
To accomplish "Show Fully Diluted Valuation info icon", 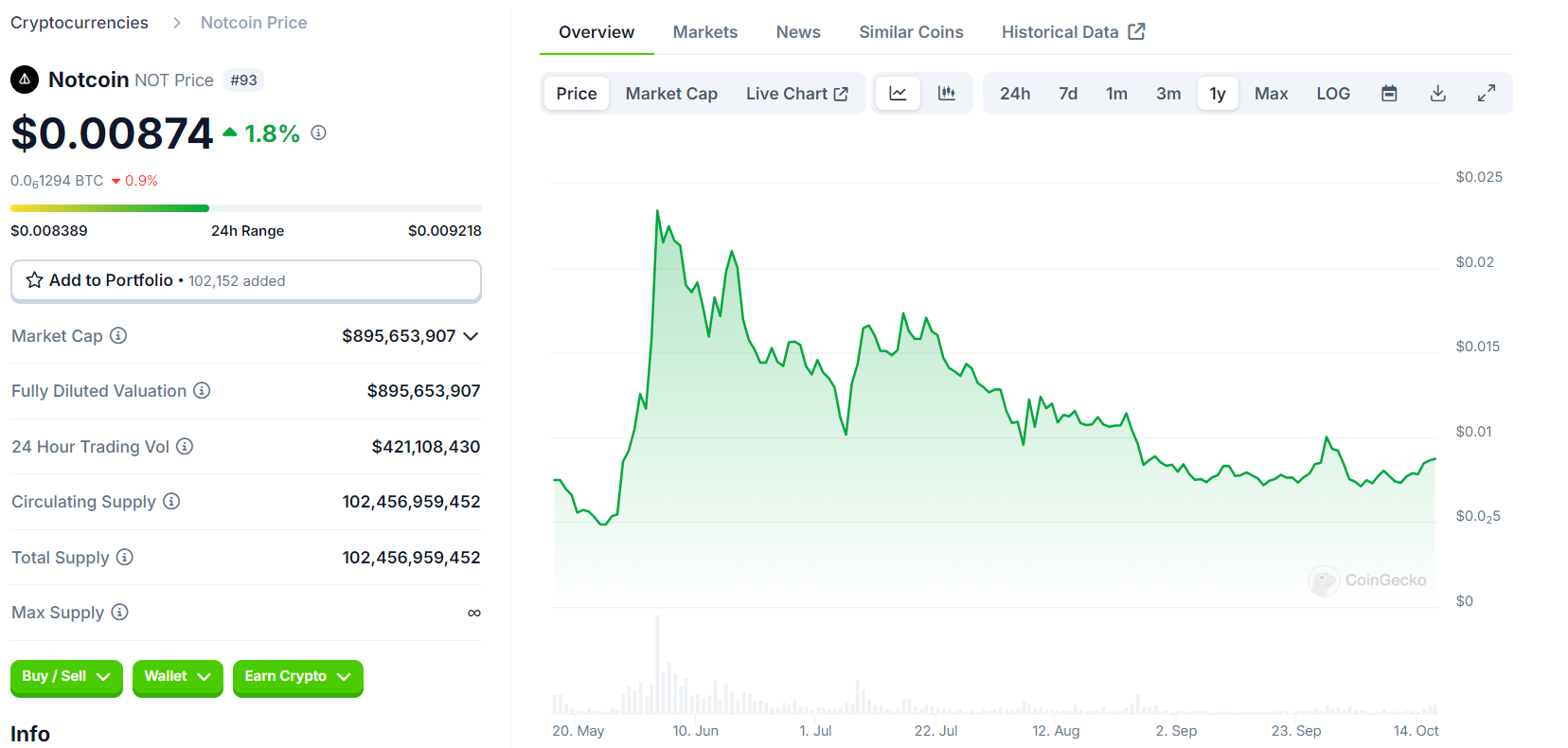I will (x=202, y=390).
